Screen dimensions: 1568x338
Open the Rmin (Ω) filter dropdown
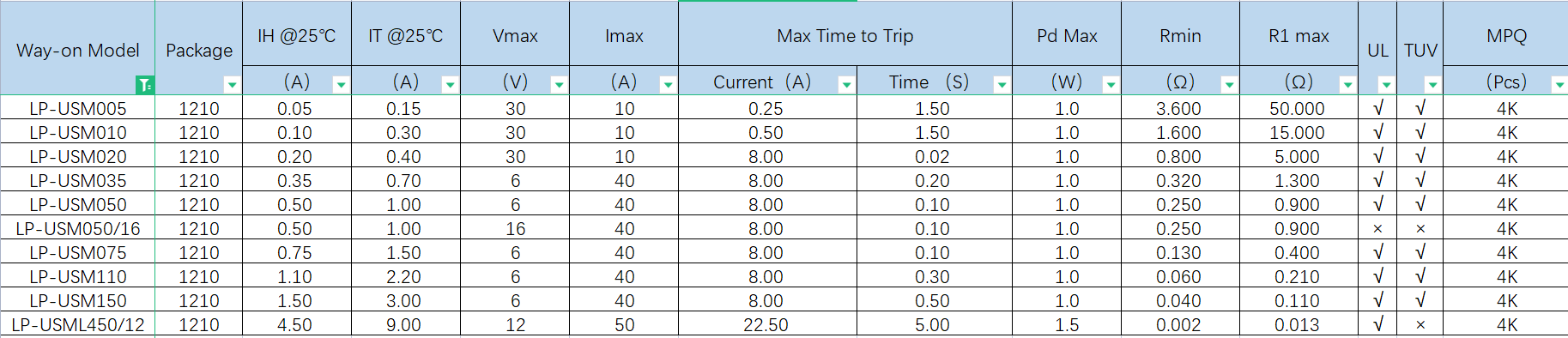[x=1229, y=85]
